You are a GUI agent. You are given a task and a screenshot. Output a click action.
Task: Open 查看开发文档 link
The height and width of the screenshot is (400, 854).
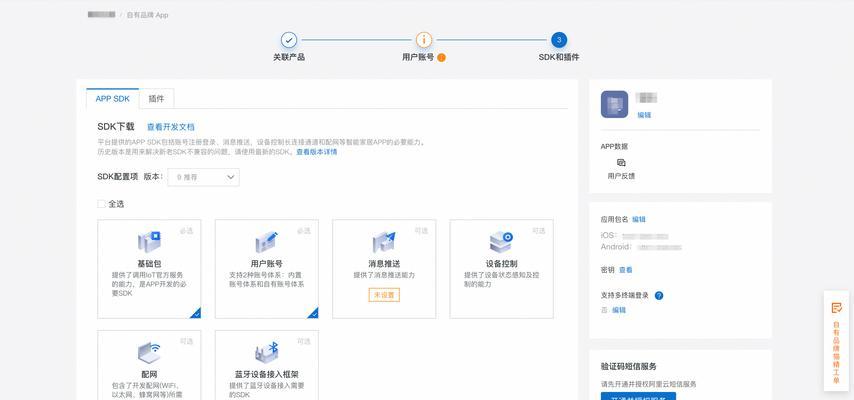click(170, 126)
